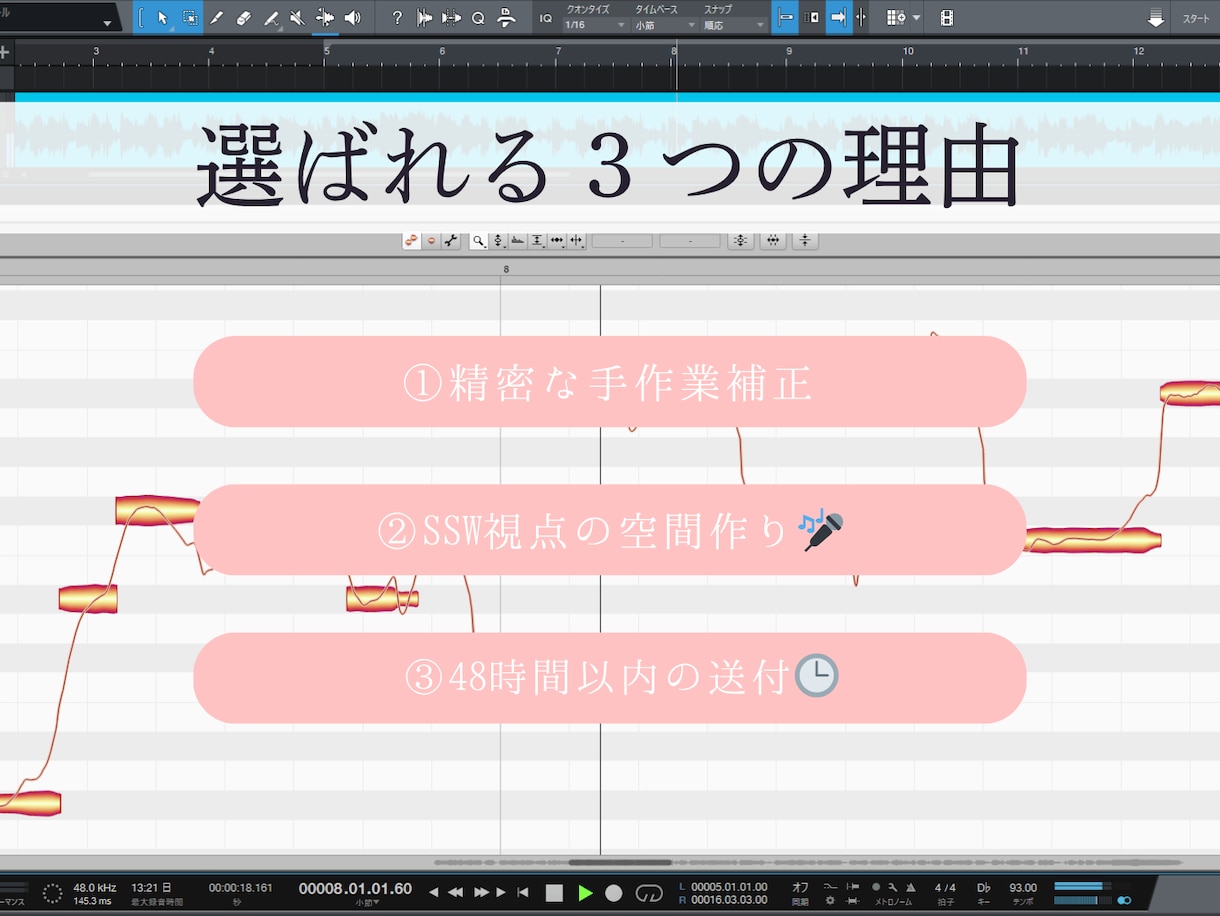Select the Listen (speaker) tool

352,18
